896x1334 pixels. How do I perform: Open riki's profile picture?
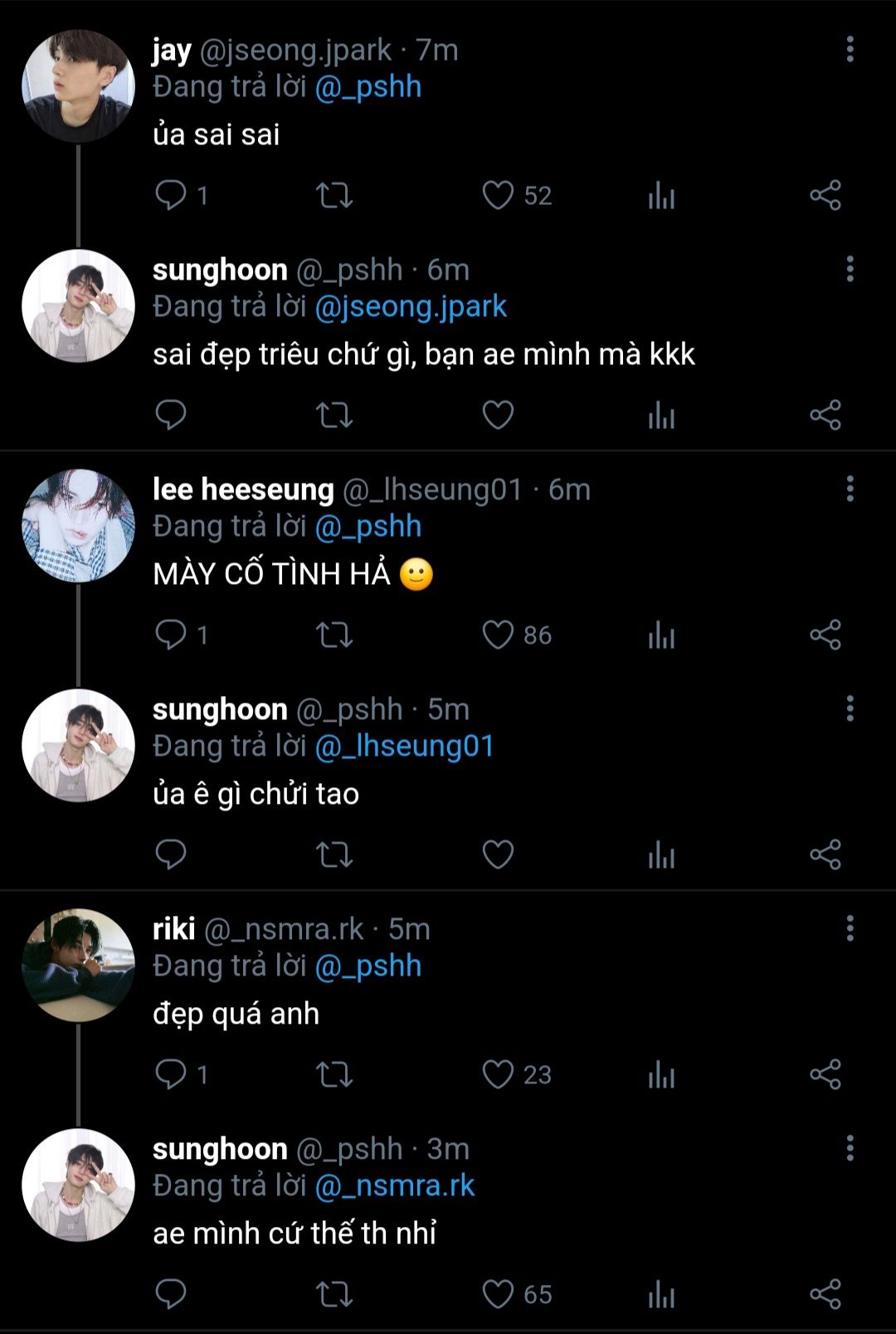78,965
